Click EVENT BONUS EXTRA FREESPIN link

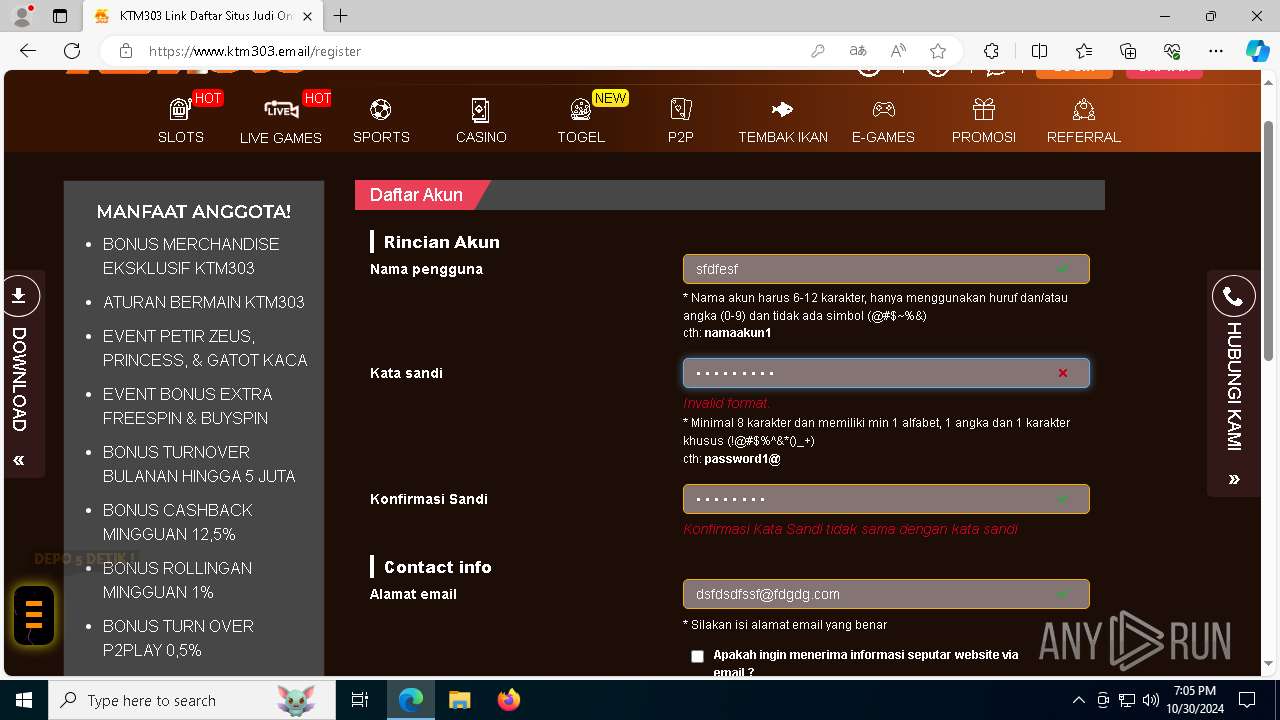click(187, 406)
